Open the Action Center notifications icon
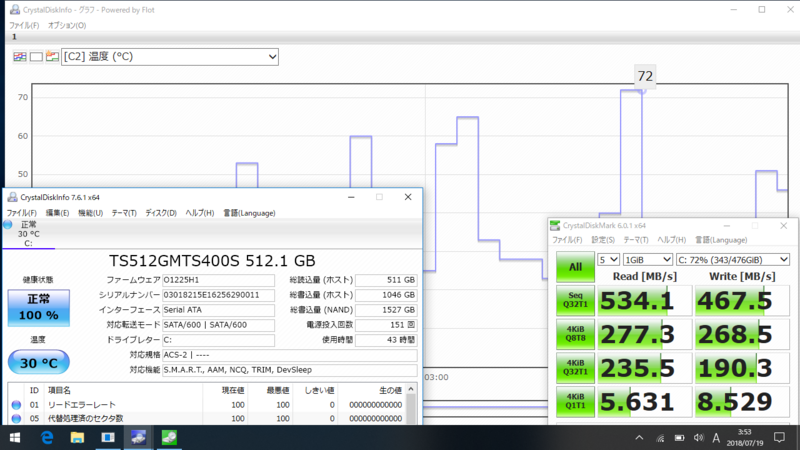 779,438
